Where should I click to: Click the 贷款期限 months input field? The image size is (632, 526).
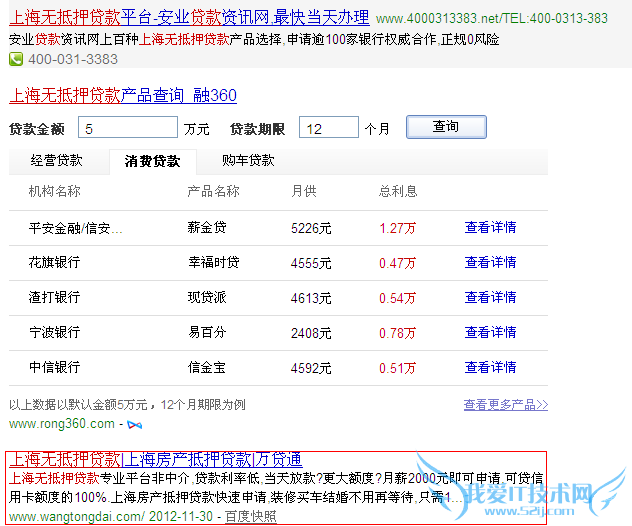point(328,128)
